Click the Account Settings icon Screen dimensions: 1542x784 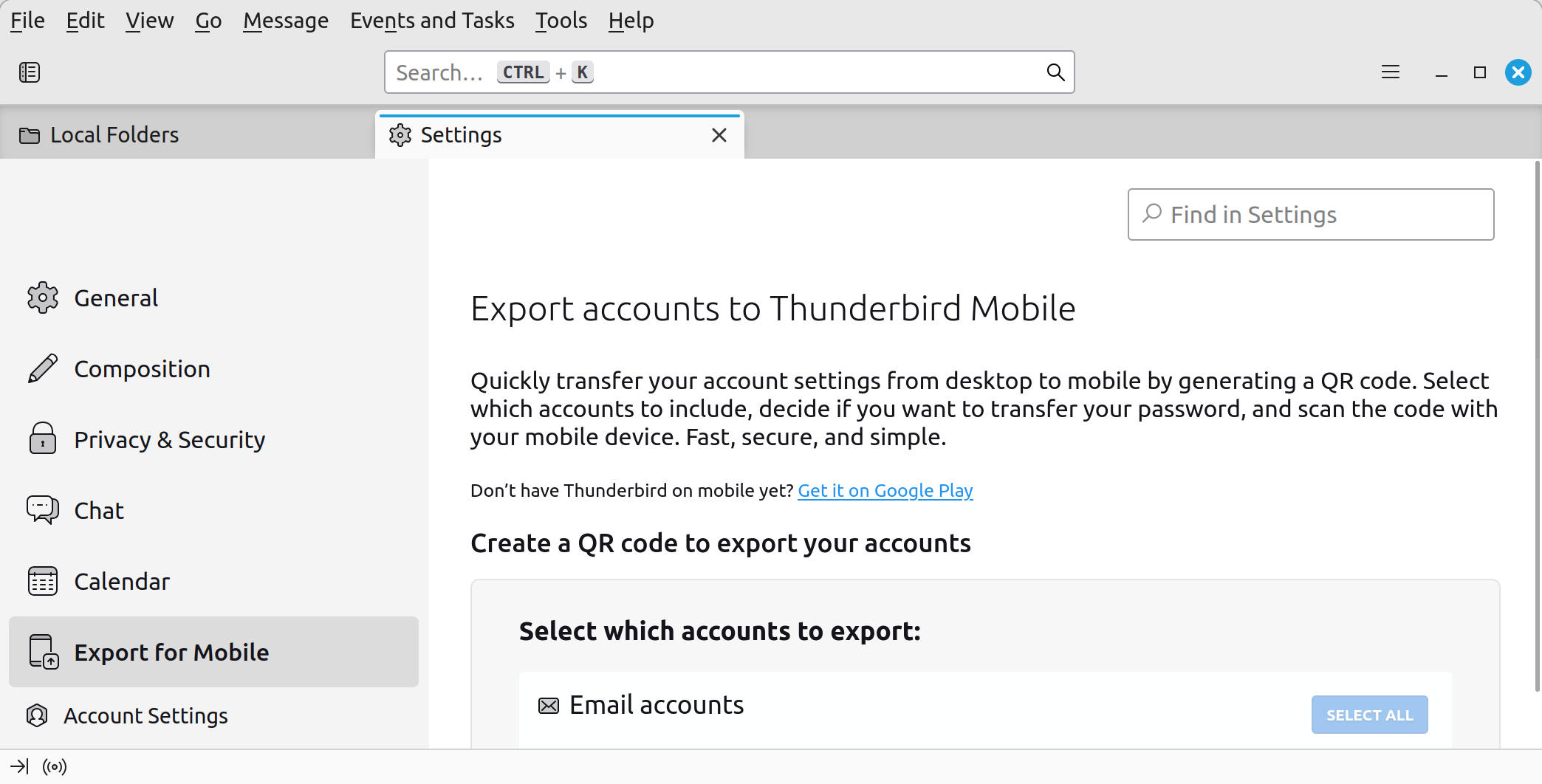point(37,715)
